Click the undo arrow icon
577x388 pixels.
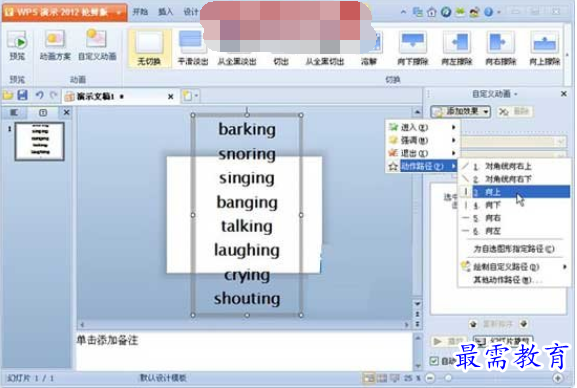click(x=39, y=96)
